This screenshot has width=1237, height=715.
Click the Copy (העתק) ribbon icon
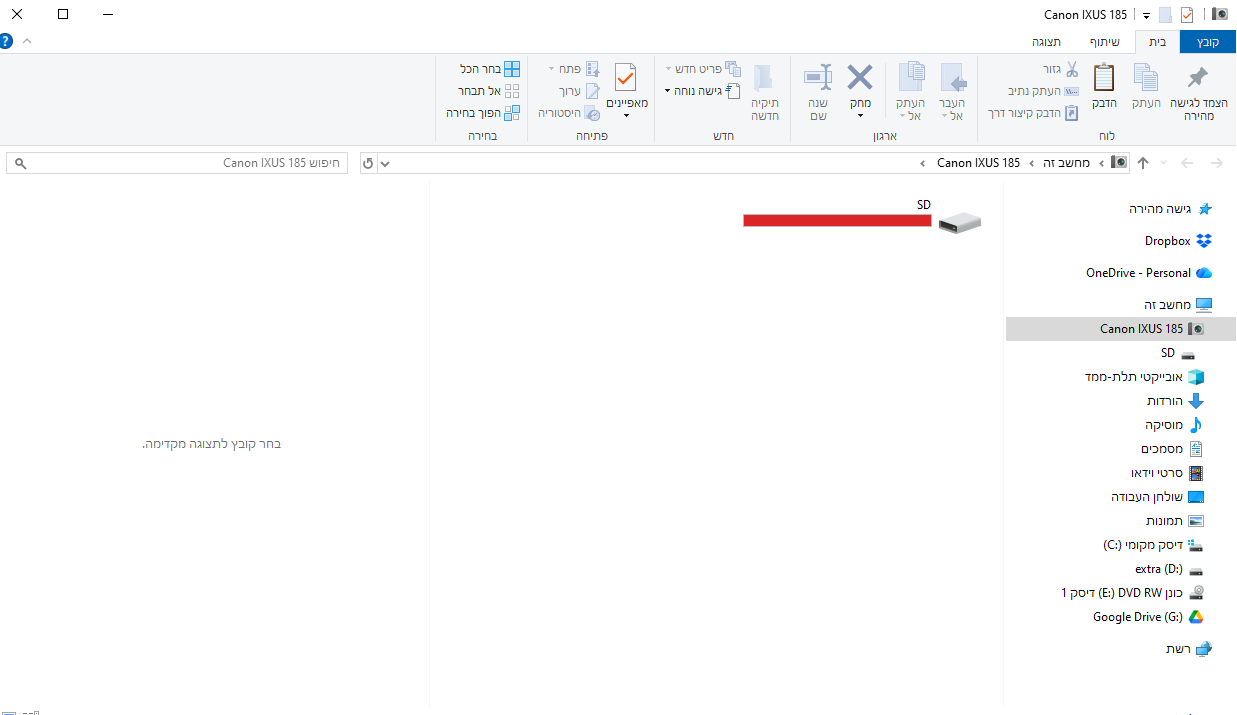(x=1146, y=78)
